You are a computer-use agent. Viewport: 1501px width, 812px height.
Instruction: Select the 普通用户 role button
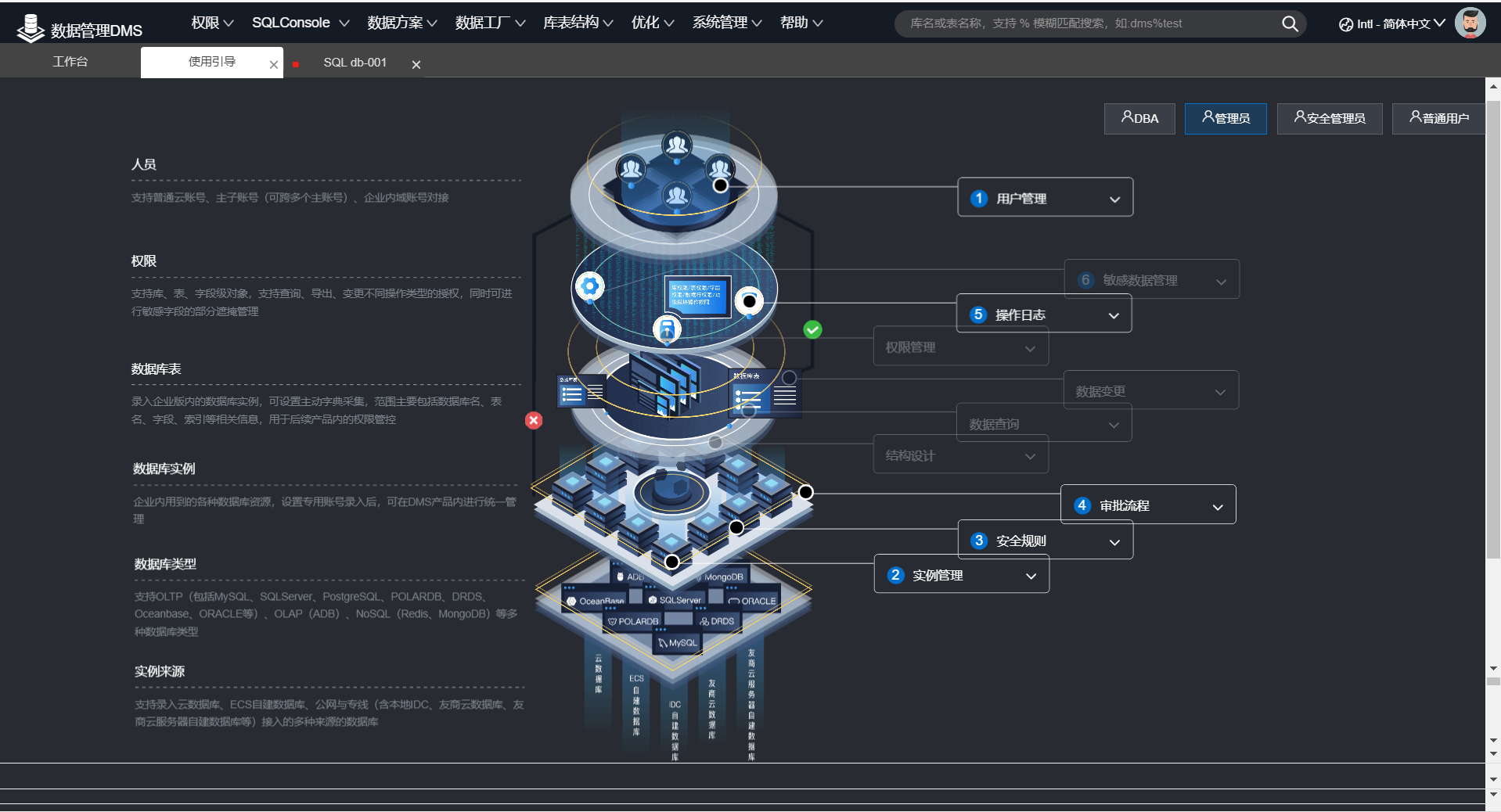pos(1438,118)
